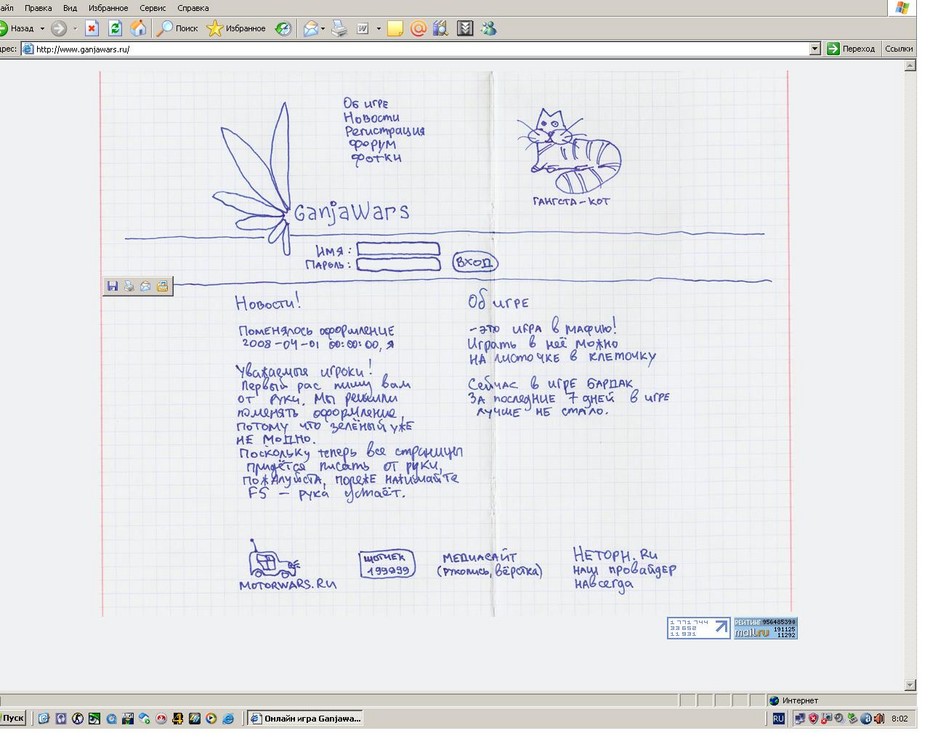The height and width of the screenshot is (744, 930).
Task: Select Онлайн игра Ganjawa... taskbar button
Action: click(x=306, y=718)
